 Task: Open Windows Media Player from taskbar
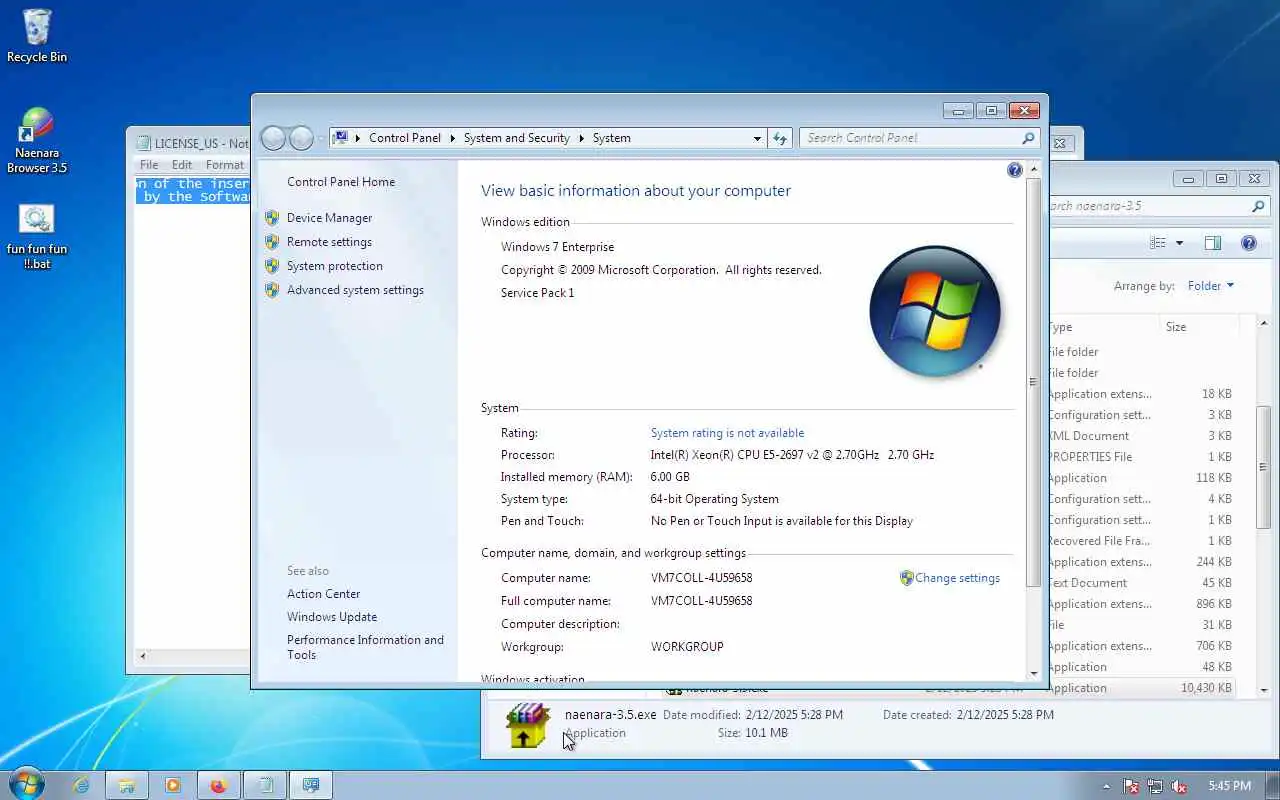[x=173, y=786]
